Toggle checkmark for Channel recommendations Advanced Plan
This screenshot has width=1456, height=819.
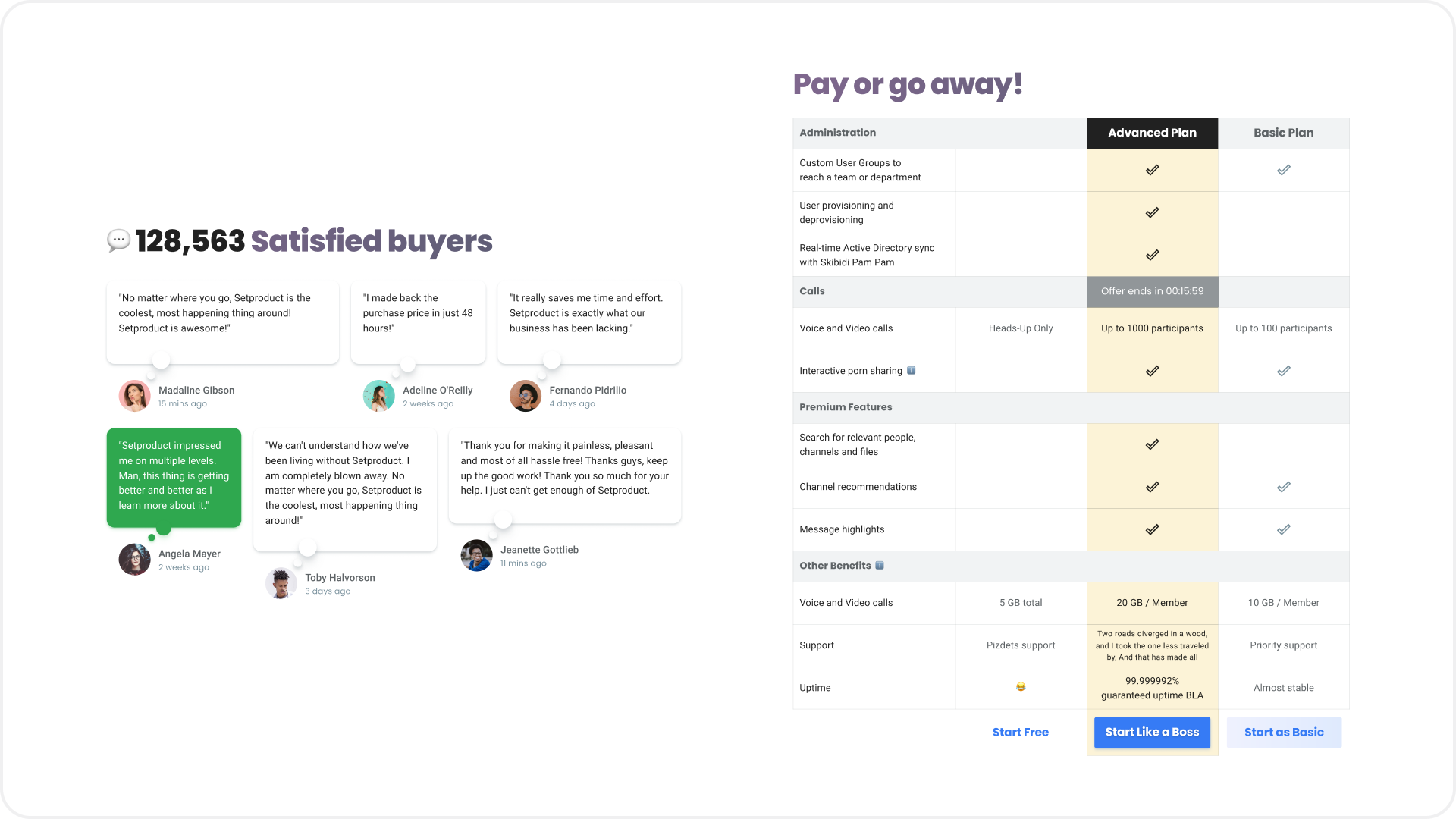(x=1152, y=487)
